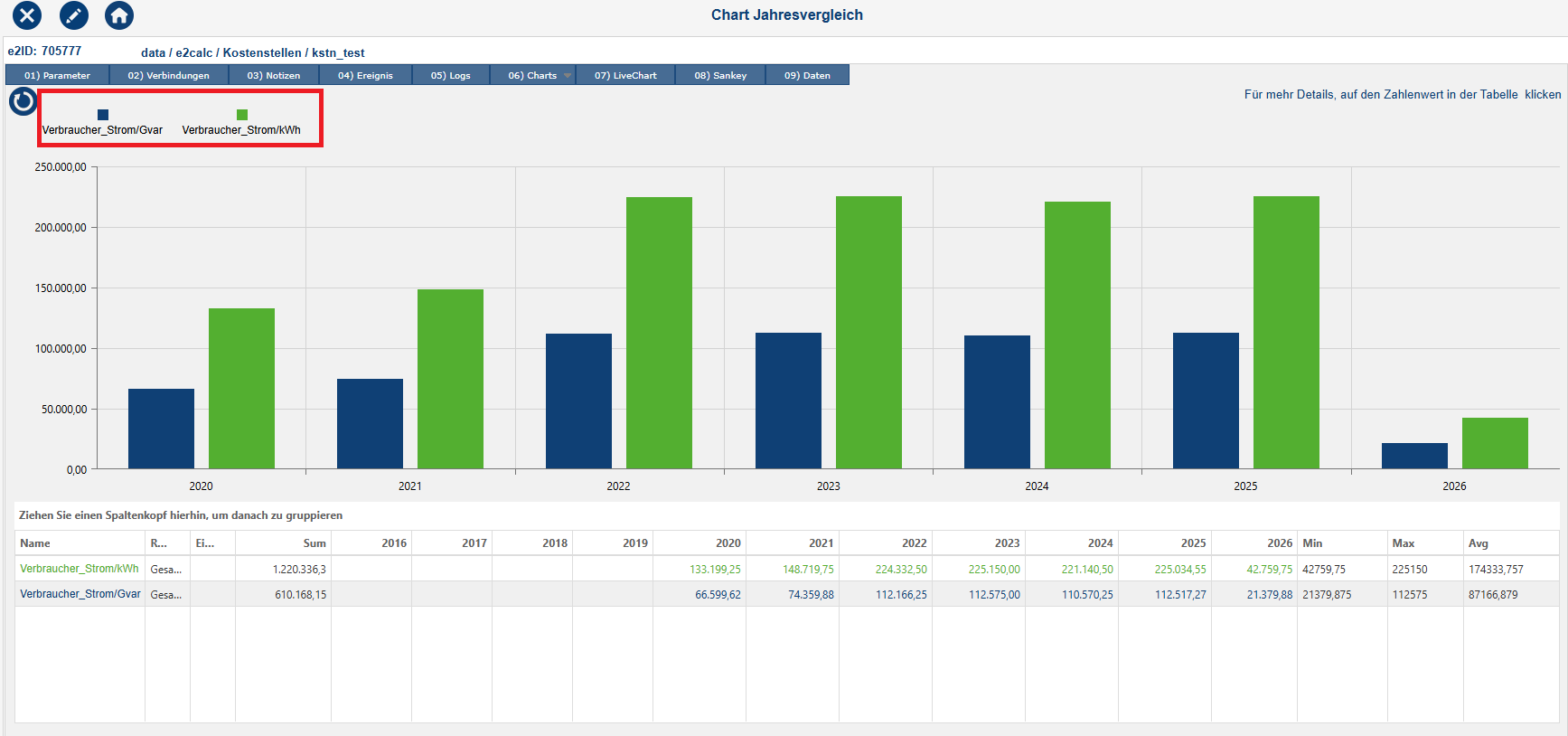Open the 05) Logs tab

(450, 75)
